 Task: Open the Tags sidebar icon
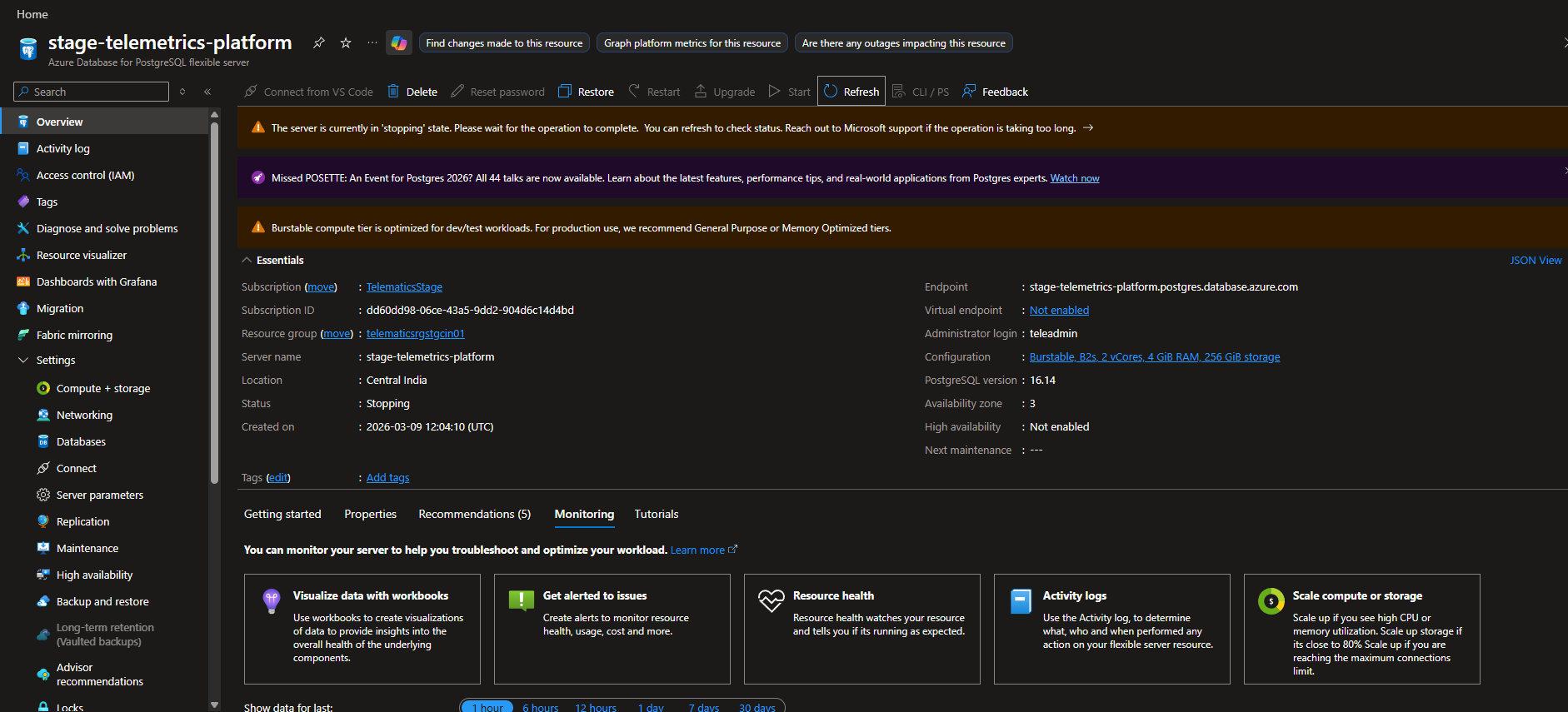(23, 202)
